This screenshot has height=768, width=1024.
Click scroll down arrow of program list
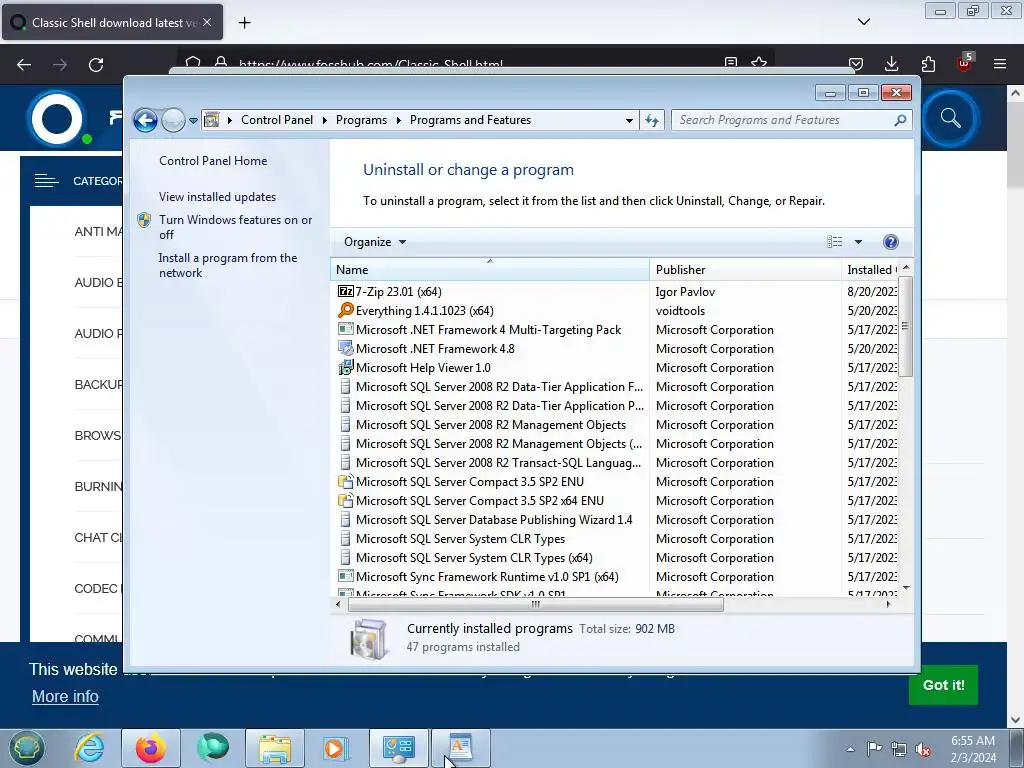click(x=906, y=588)
